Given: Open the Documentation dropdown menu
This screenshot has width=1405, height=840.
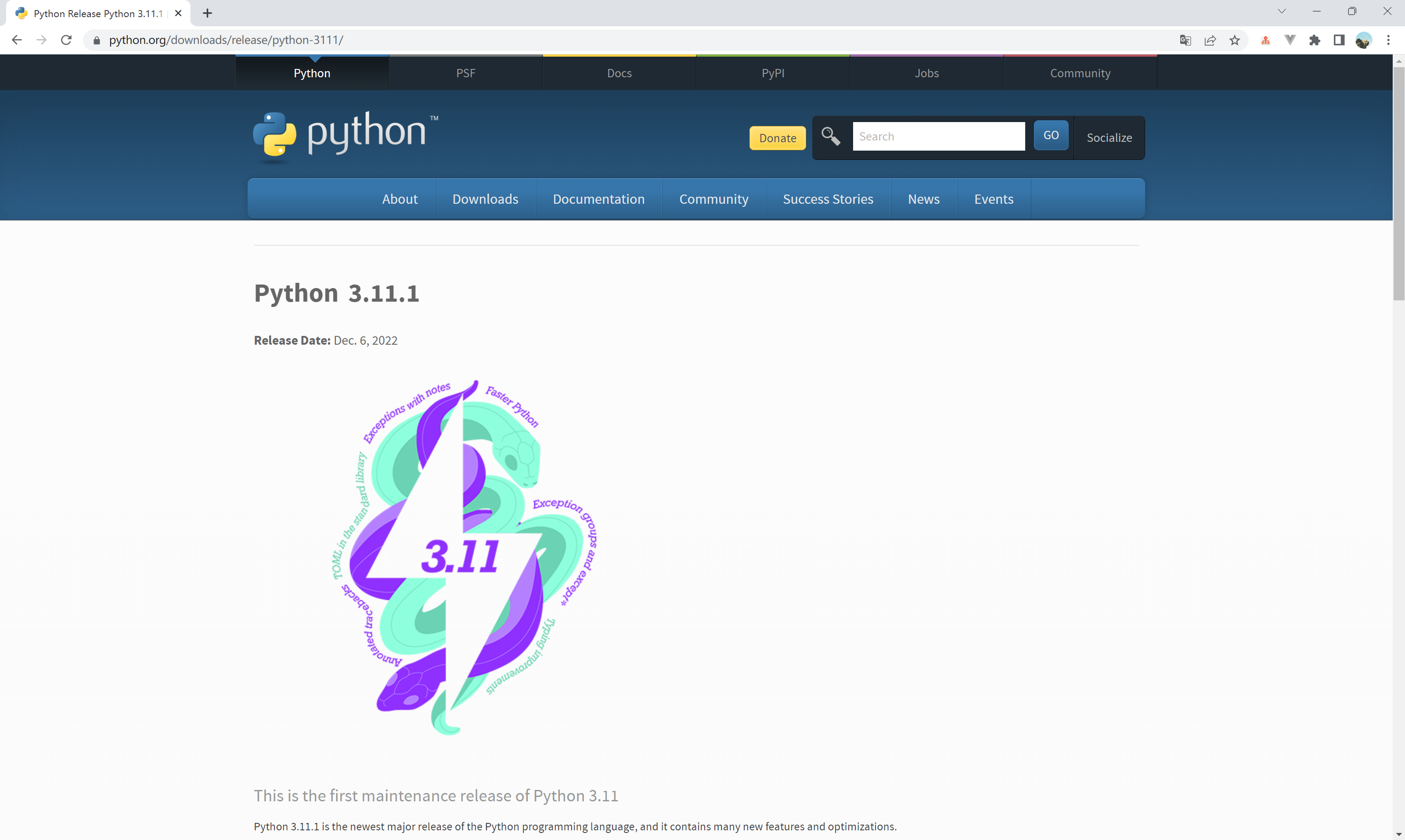Looking at the screenshot, I should click(598, 198).
